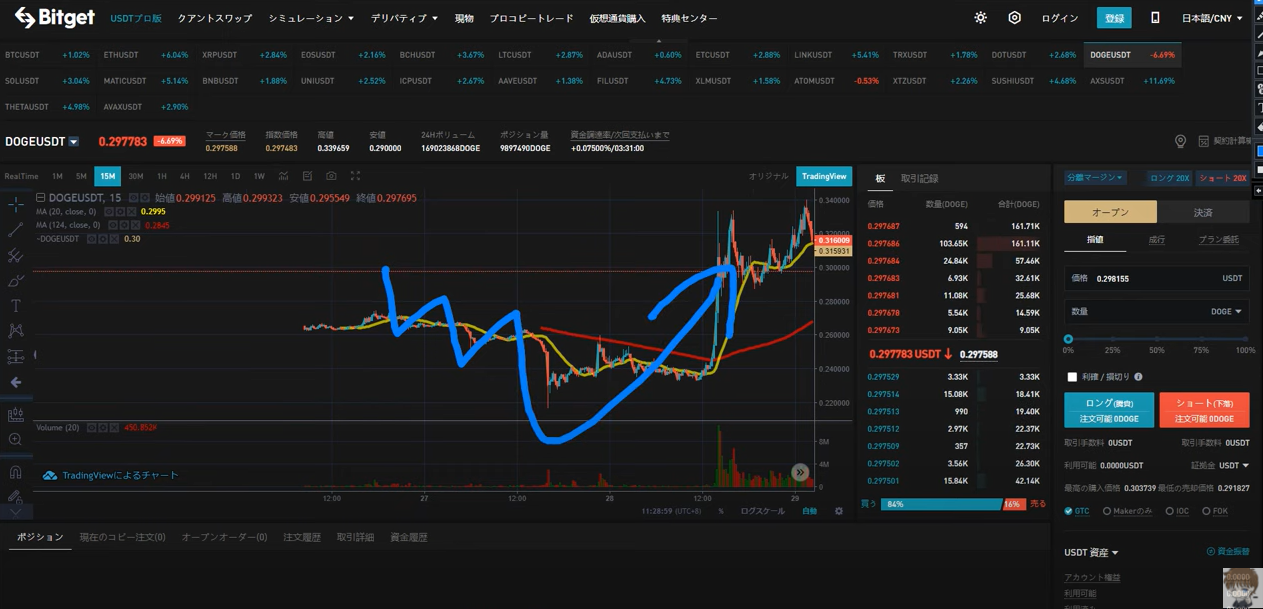Take a chart snapshot with camera icon
The image size is (1263, 609).
click(331, 176)
